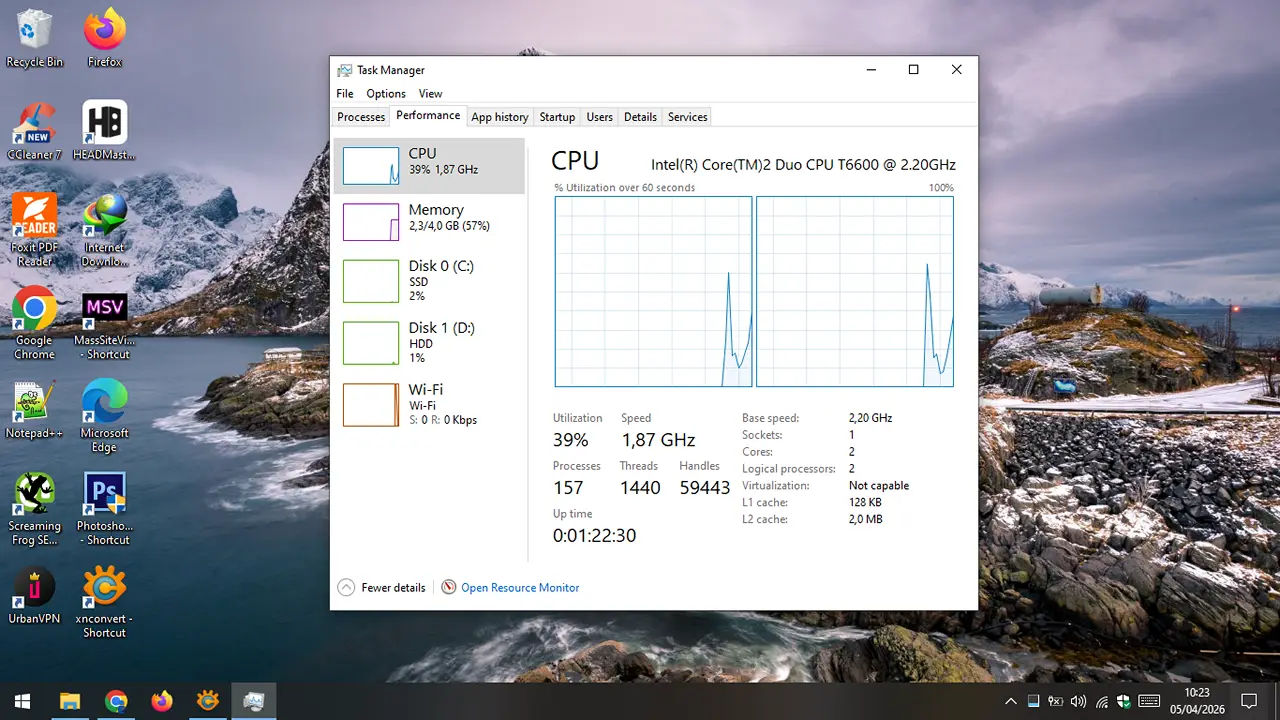1280x720 pixels.
Task: Select the Foxit PDF Reader desktop icon
Action: point(34,230)
